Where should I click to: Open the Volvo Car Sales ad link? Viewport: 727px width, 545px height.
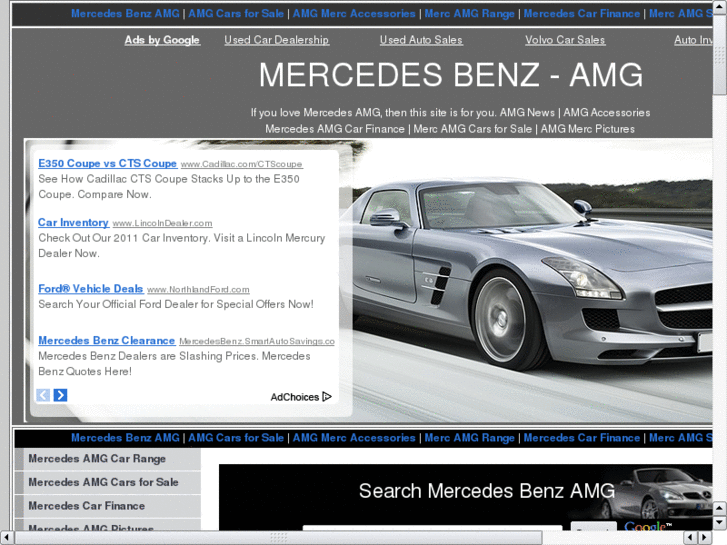click(565, 40)
